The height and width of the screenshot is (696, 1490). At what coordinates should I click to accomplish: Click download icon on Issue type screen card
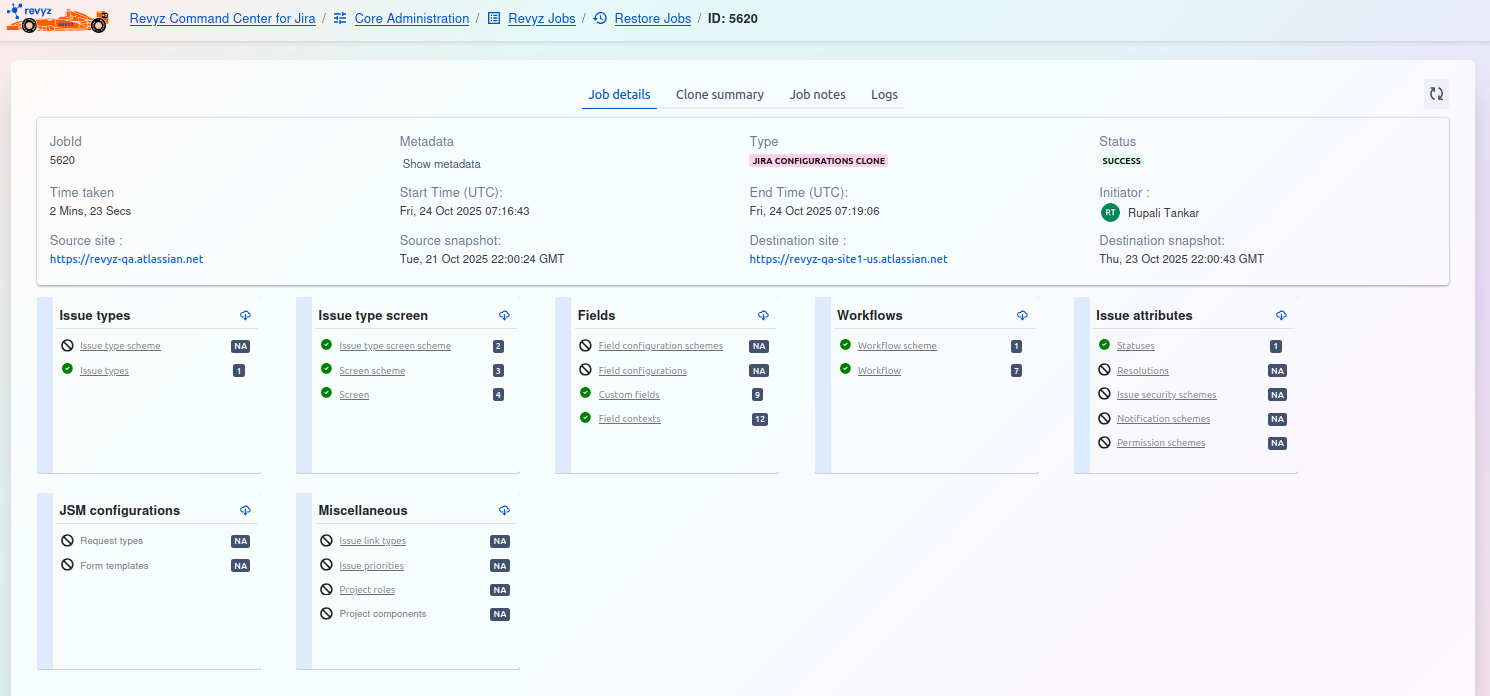tap(504, 315)
